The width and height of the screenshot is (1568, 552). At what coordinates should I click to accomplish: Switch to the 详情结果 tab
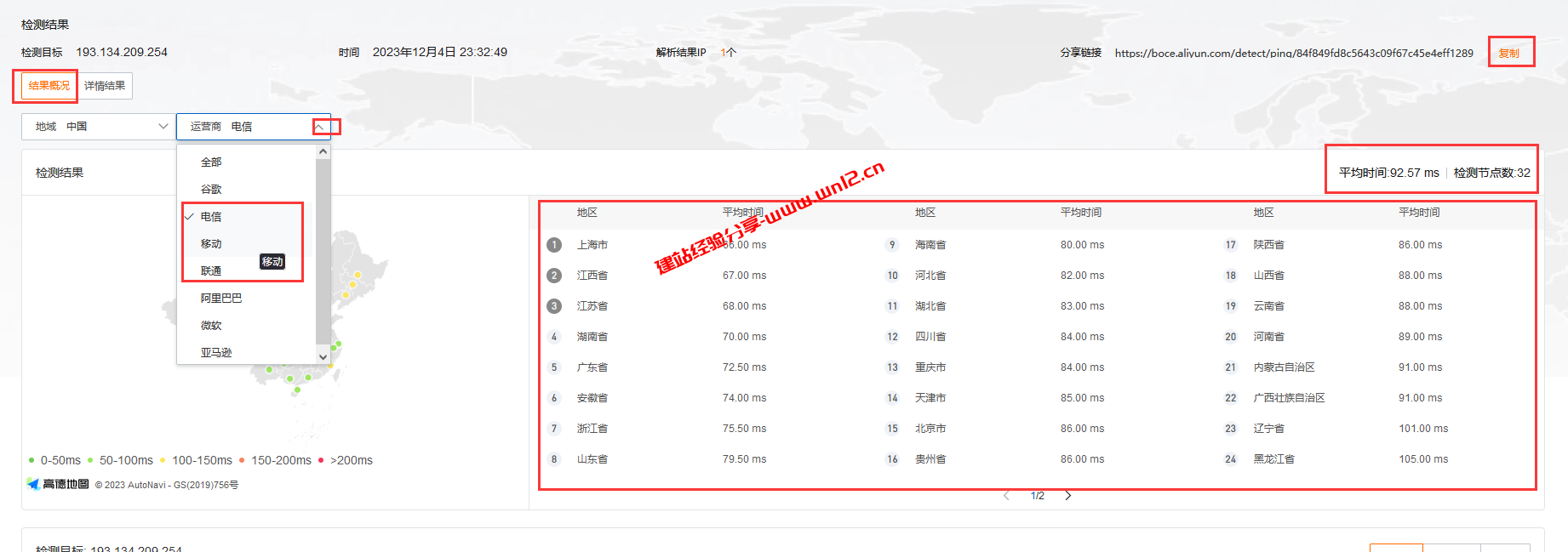[105, 86]
